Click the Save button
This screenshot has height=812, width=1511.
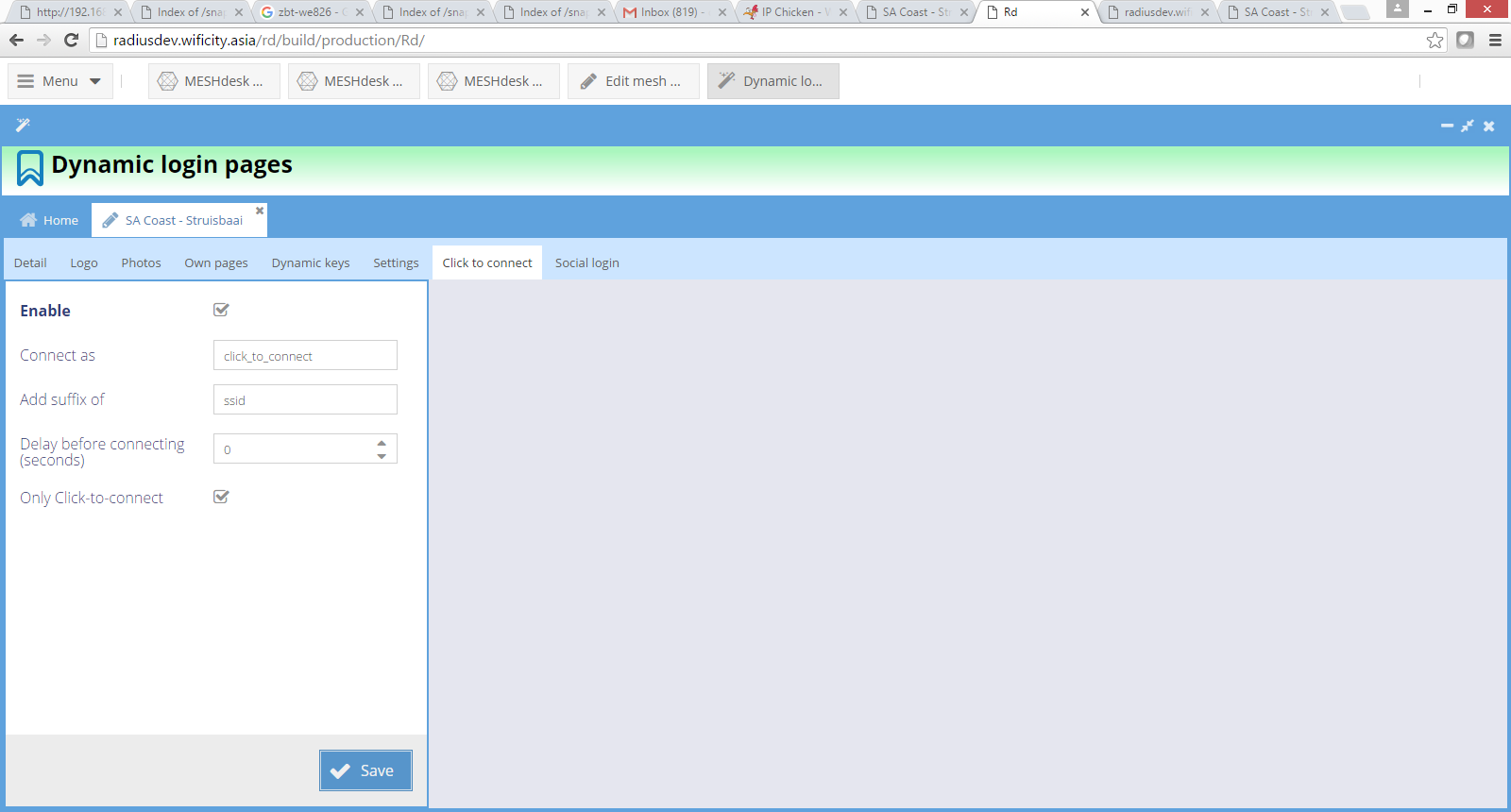pos(365,770)
